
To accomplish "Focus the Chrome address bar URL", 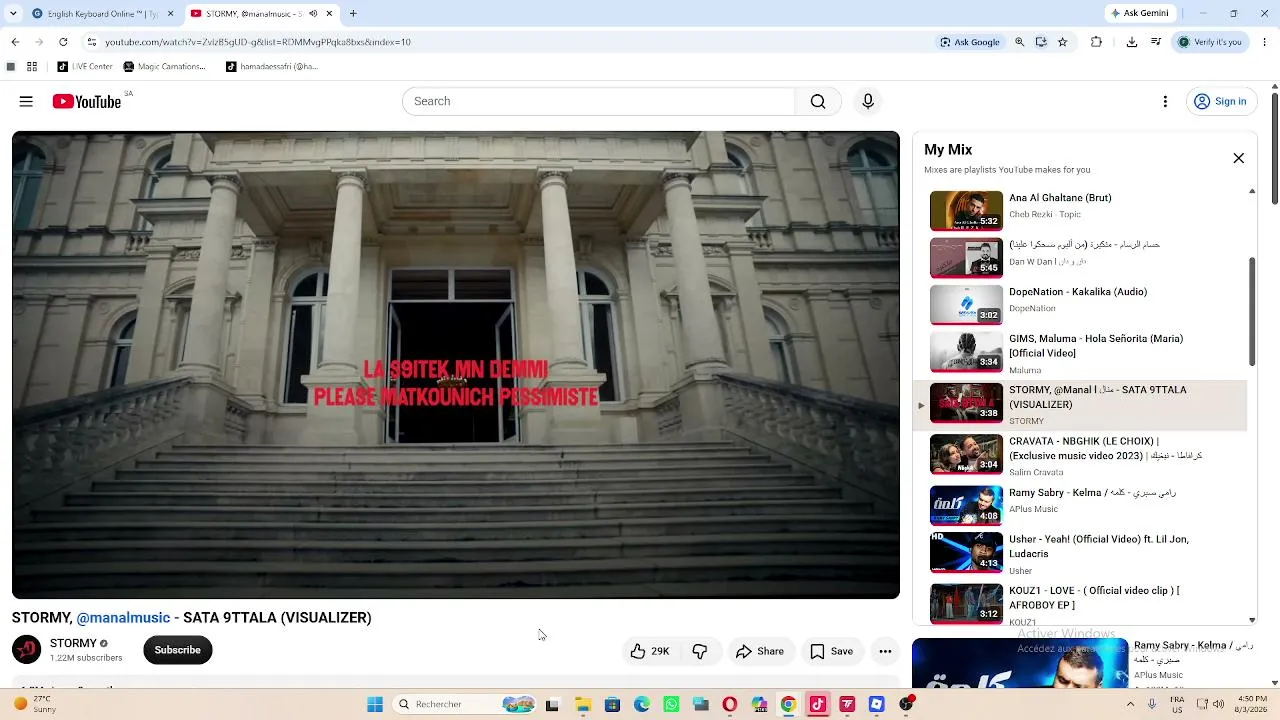I will [x=258, y=42].
